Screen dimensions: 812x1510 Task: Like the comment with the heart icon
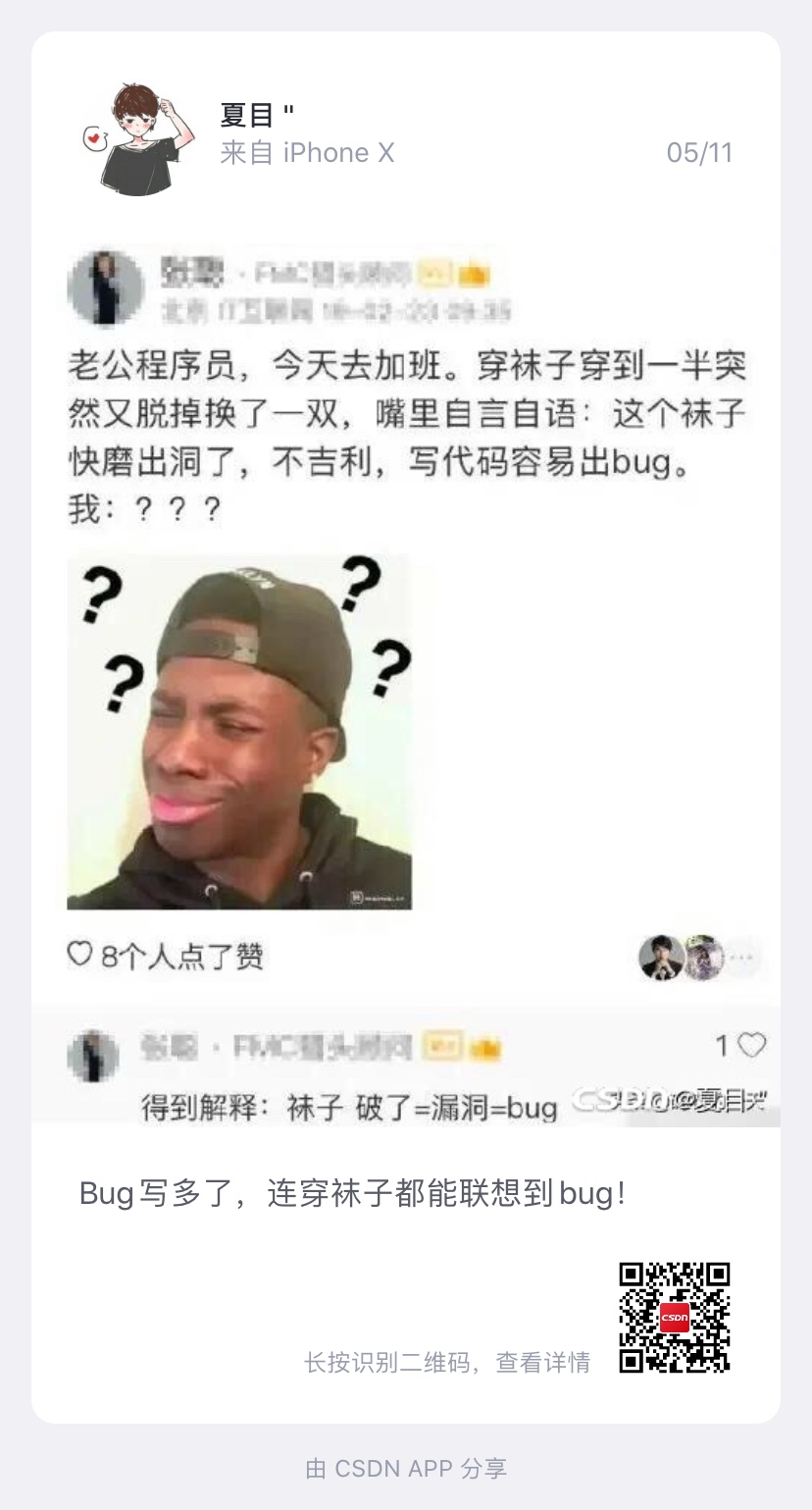[751, 1046]
